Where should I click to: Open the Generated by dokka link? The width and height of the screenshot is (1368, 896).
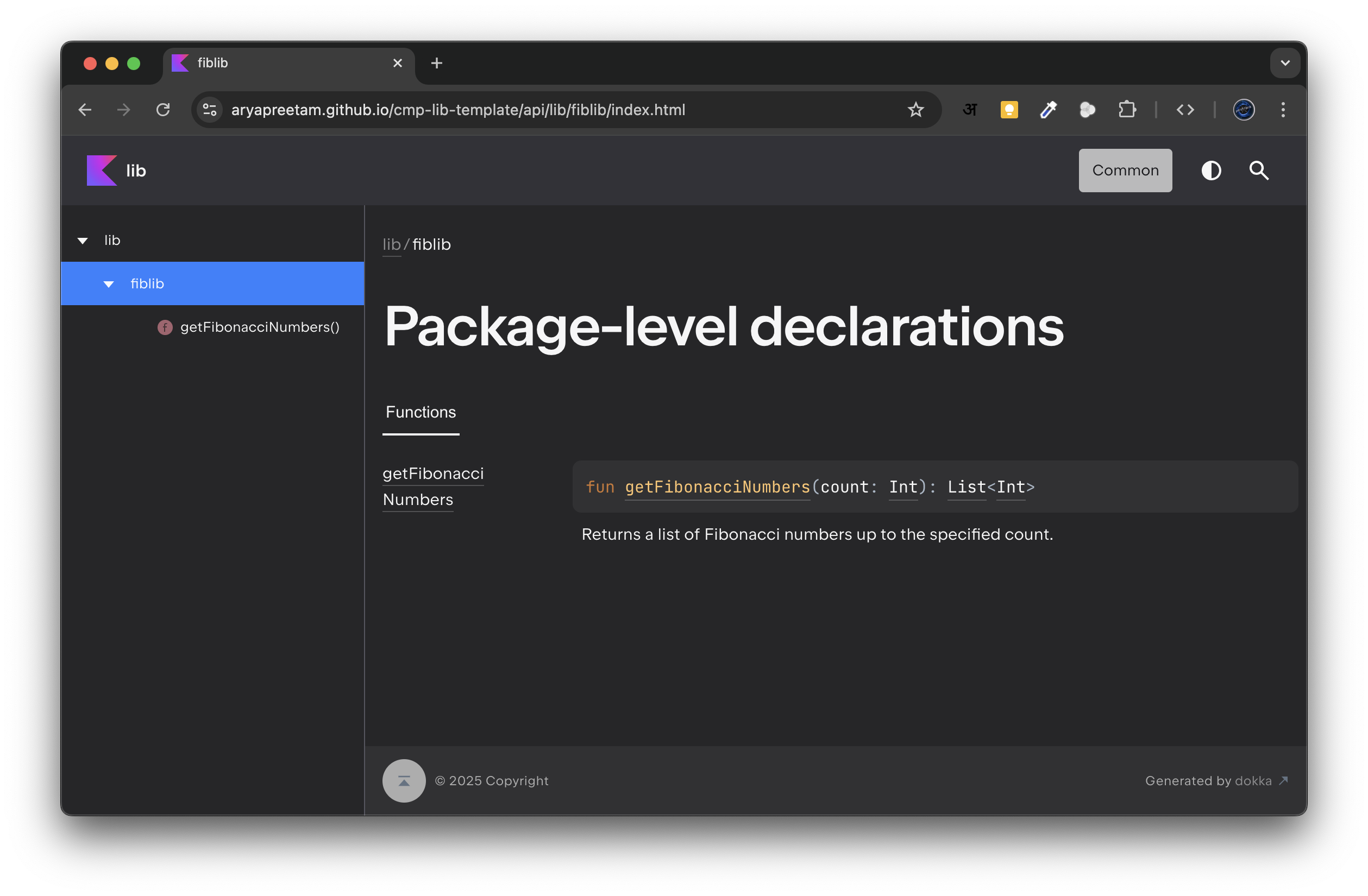click(x=1253, y=781)
